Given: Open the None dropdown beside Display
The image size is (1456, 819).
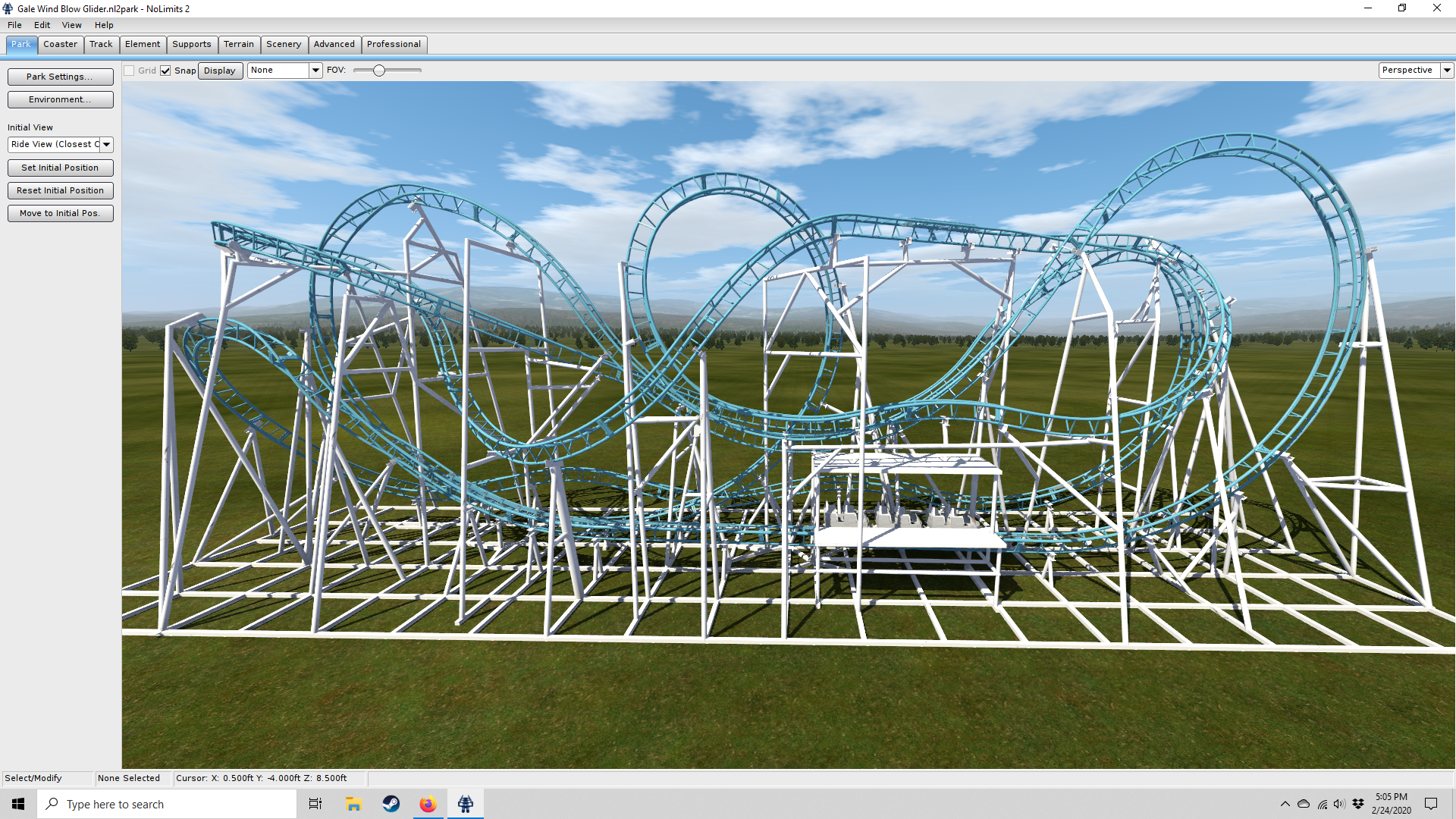Looking at the screenshot, I should click(315, 70).
